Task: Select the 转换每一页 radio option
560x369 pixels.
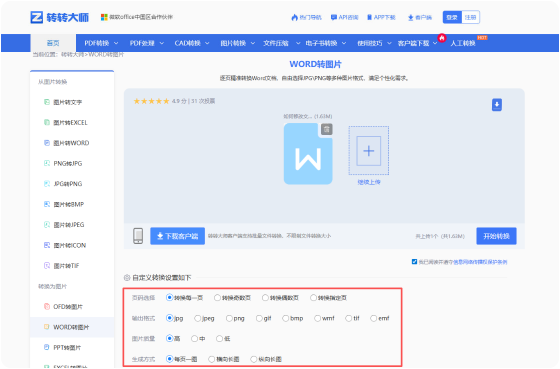Action: pos(170,298)
